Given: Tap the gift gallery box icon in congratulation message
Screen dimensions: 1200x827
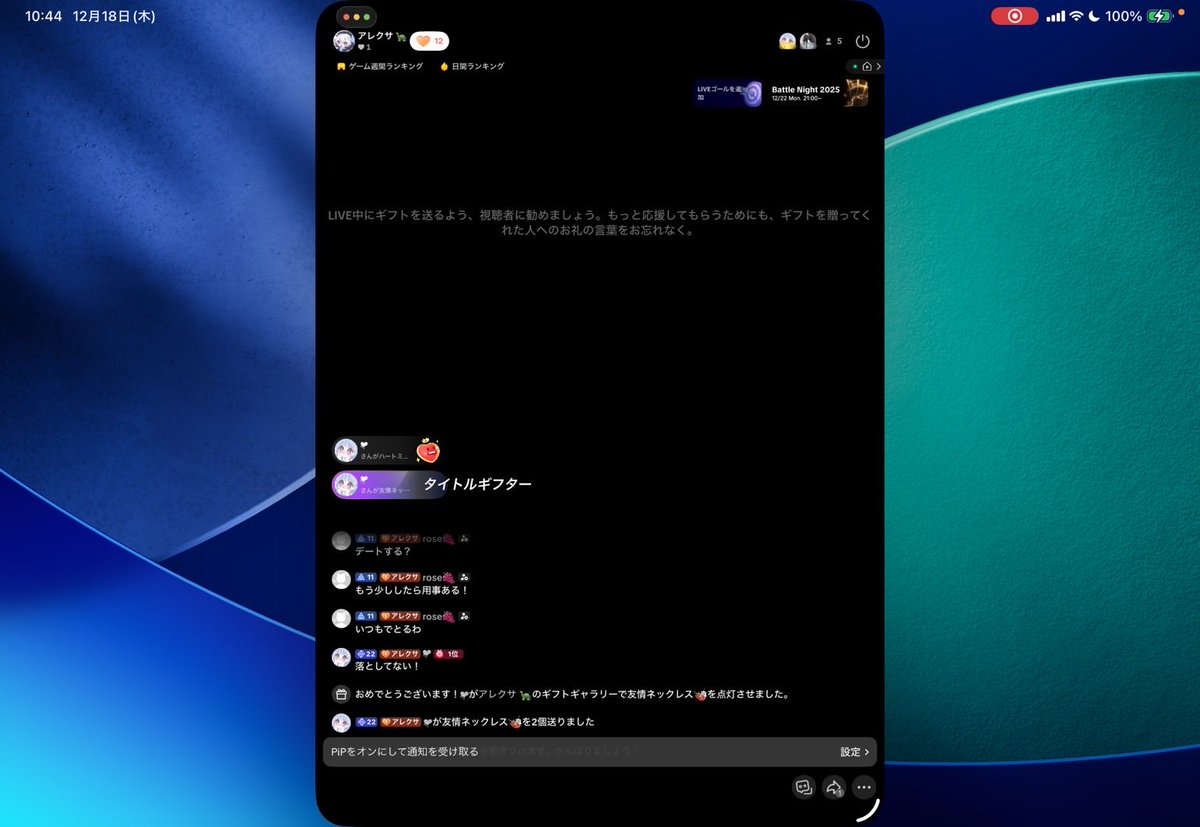Looking at the screenshot, I should coord(341,694).
